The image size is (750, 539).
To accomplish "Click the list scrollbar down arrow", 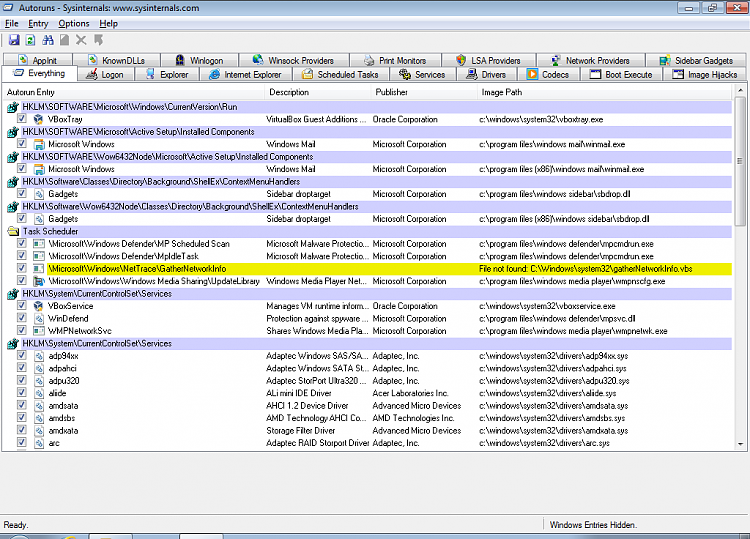I will [x=740, y=444].
